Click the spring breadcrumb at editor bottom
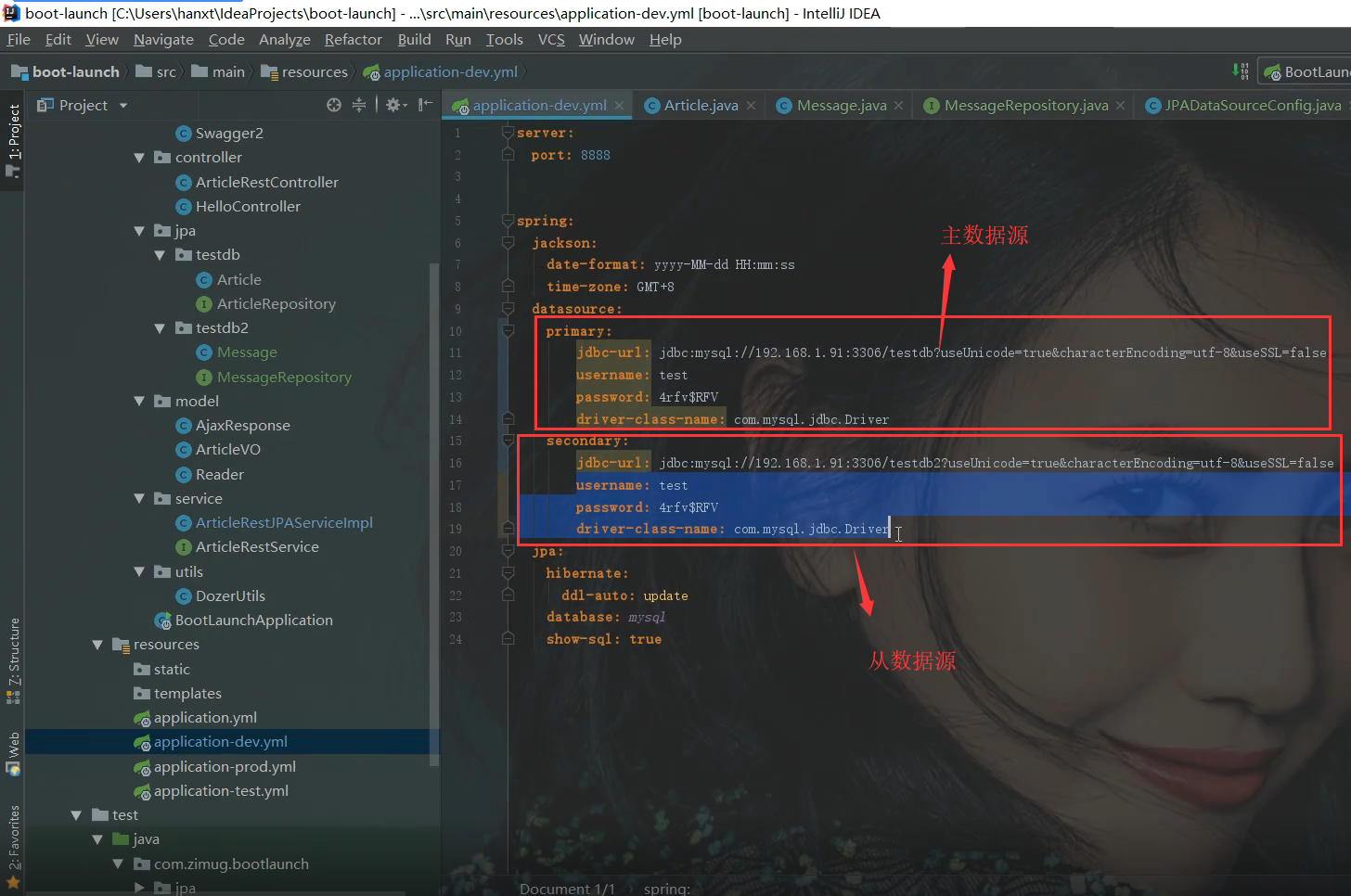The height and width of the screenshot is (896, 1351). [x=666, y=889]
